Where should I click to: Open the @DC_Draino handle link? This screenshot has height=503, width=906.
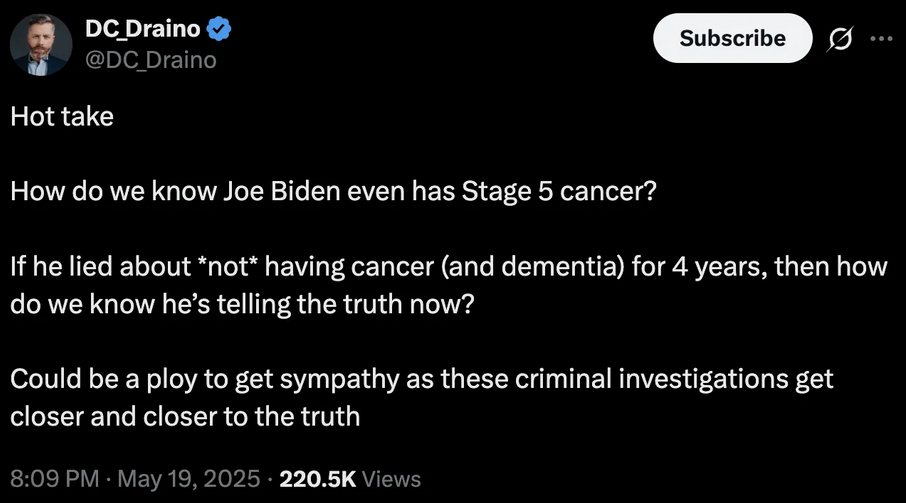(x=150, y=60)
